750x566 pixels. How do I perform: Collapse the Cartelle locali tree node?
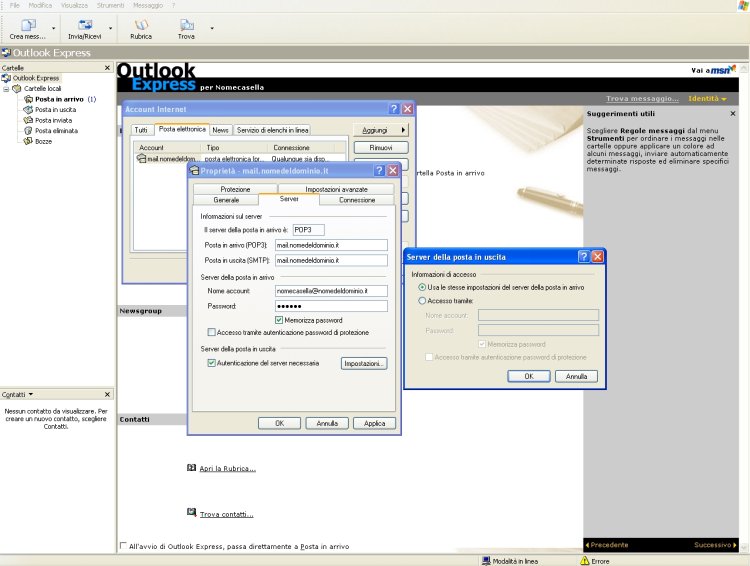pyautogui.click(x=6, y=89)
